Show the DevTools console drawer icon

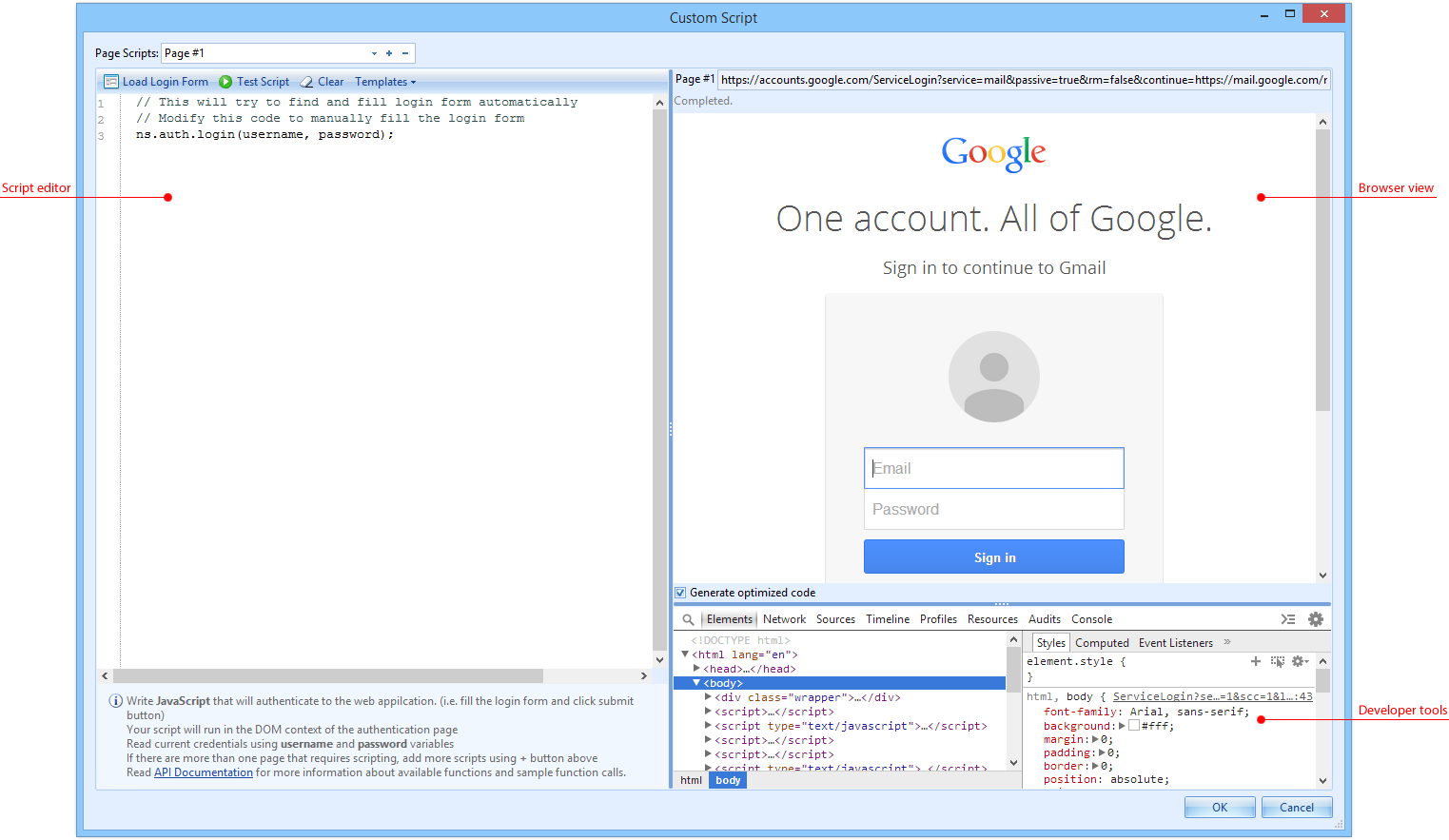[1288, 619]
